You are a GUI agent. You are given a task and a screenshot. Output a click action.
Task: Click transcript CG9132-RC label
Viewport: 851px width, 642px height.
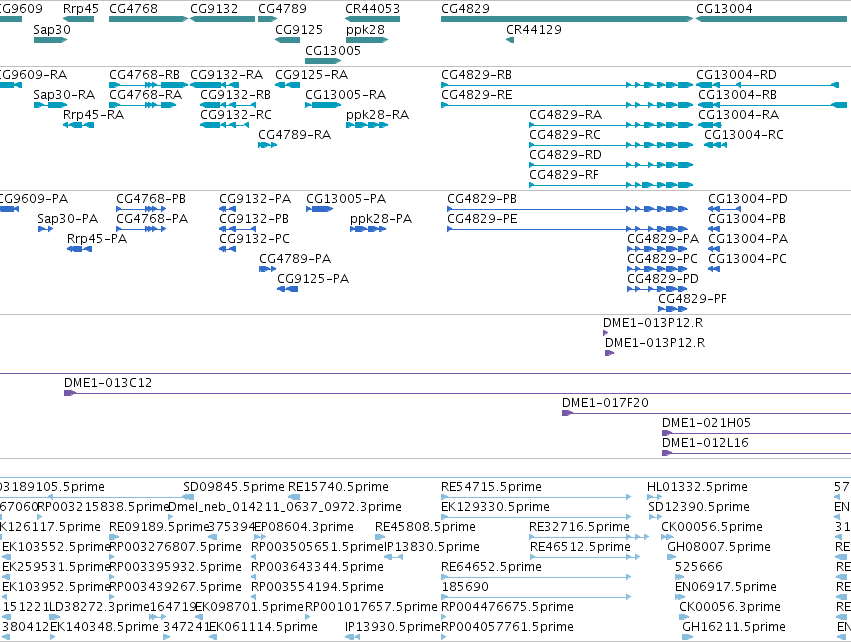tap(236, 115)
